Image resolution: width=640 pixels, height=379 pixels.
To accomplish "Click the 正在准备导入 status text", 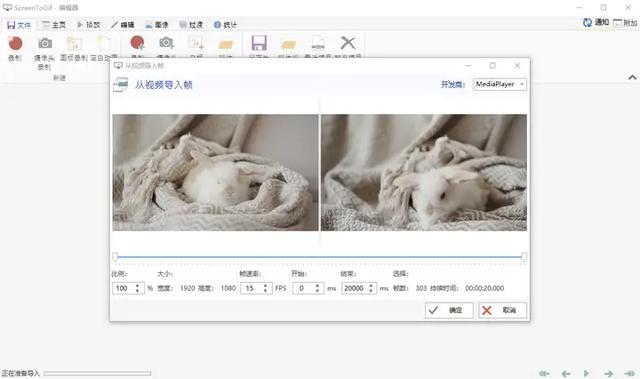I will (20, 373).
